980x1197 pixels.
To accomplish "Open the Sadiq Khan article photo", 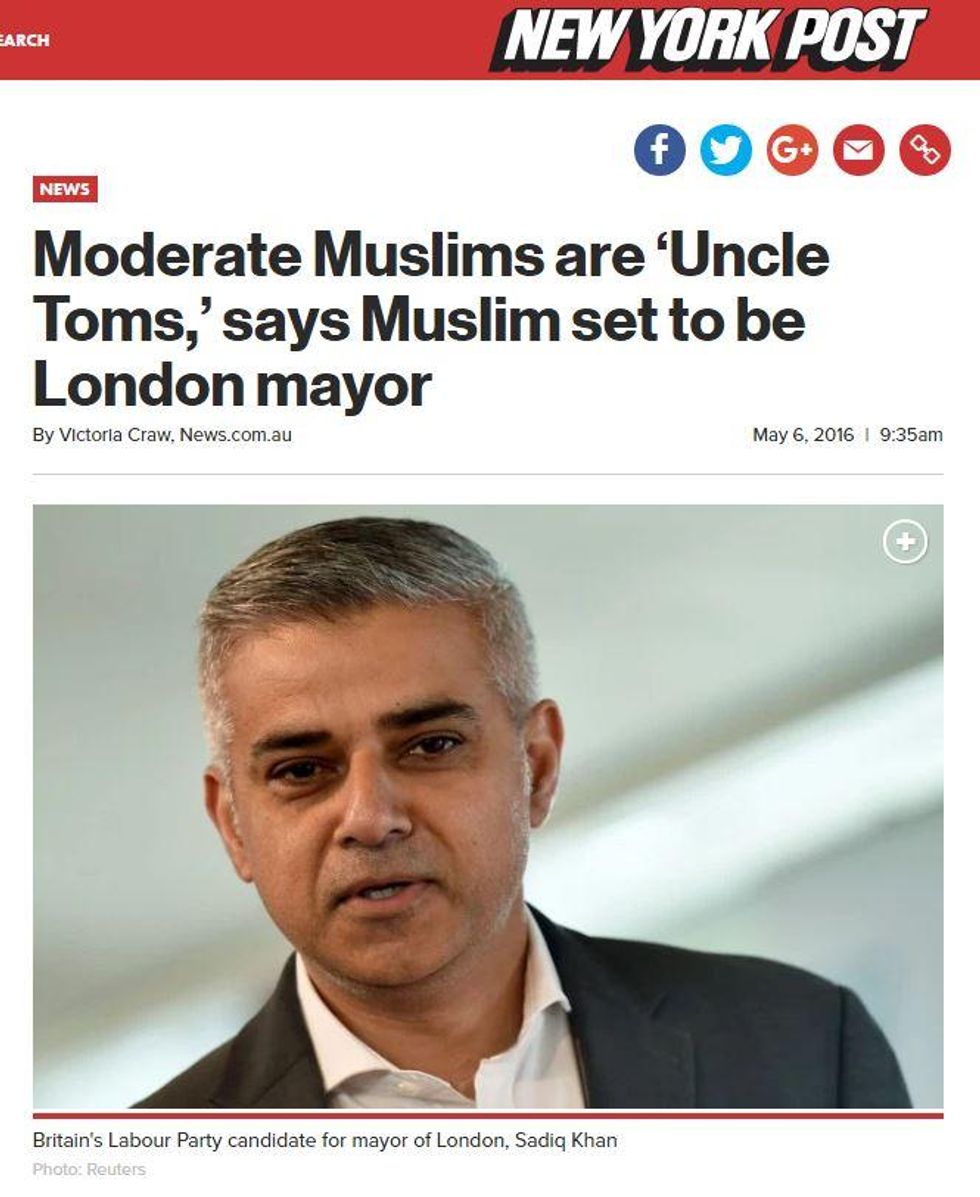I will pos(488,806).
